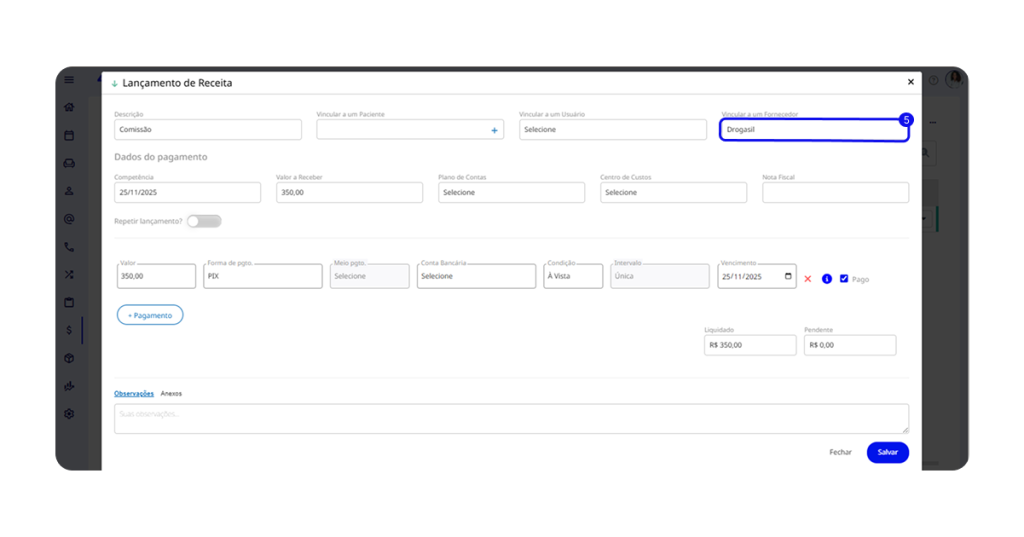Open the phone icon in the sidebar
1024x537 pixels.
(69, 246)
